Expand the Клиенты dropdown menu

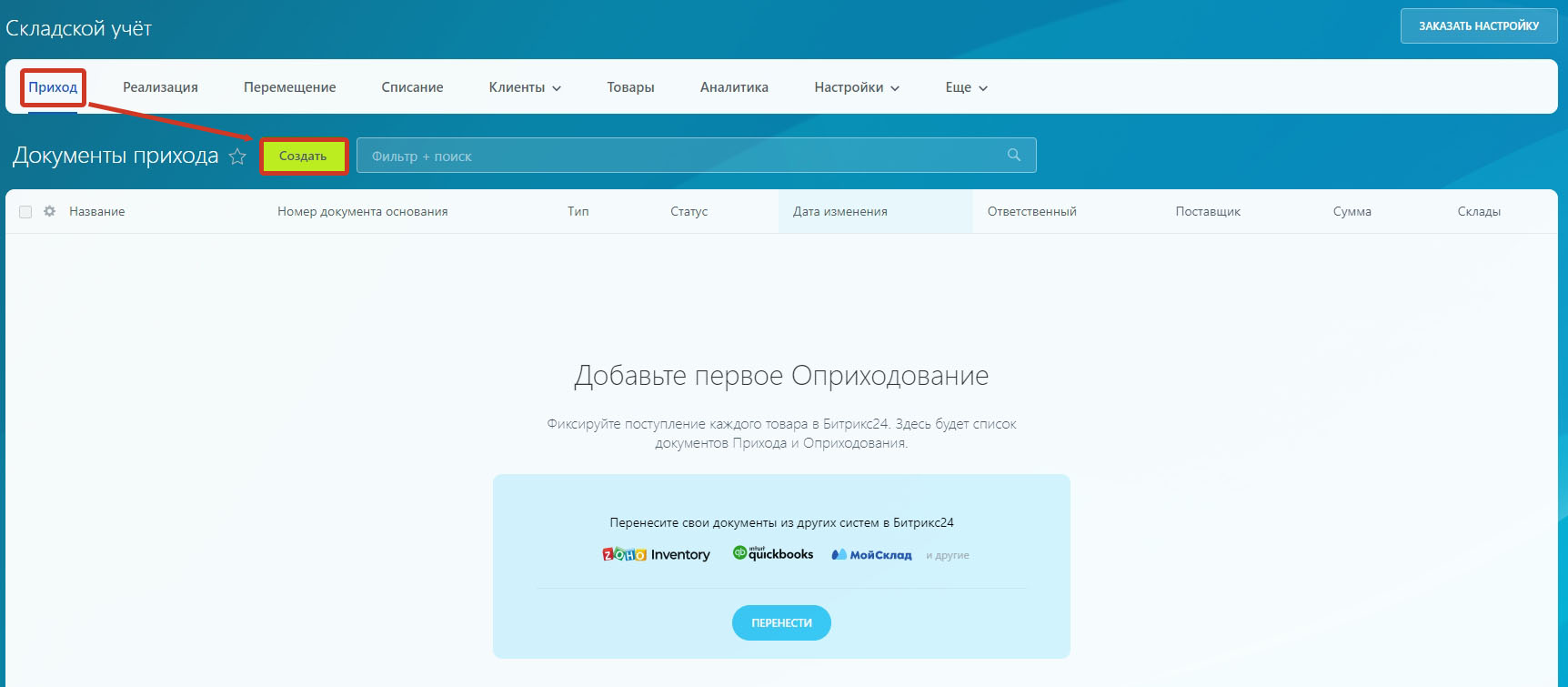525,87
